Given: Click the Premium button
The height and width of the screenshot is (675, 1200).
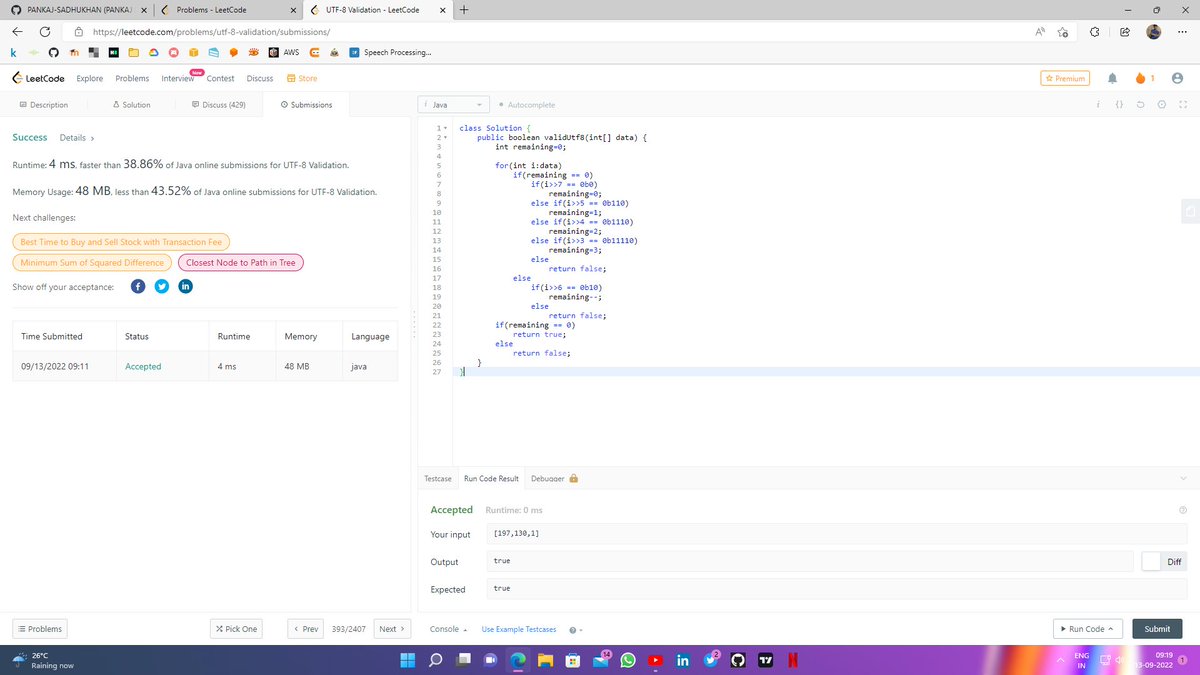Looking at the screenshot, I should 1063,78.
